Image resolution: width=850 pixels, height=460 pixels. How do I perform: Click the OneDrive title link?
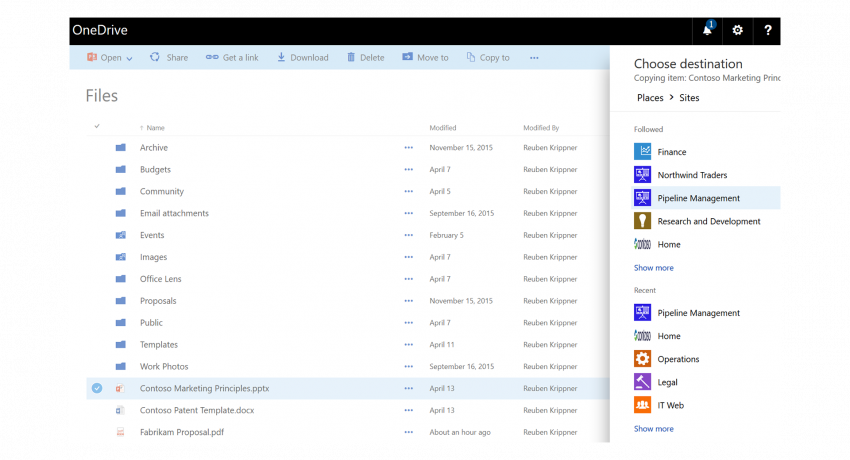(x=100, y=30)
